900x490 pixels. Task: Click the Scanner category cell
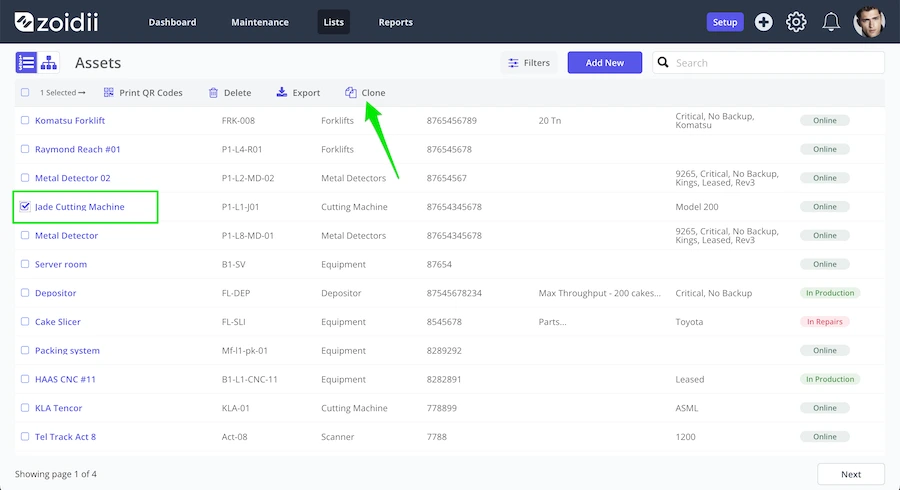337,437
